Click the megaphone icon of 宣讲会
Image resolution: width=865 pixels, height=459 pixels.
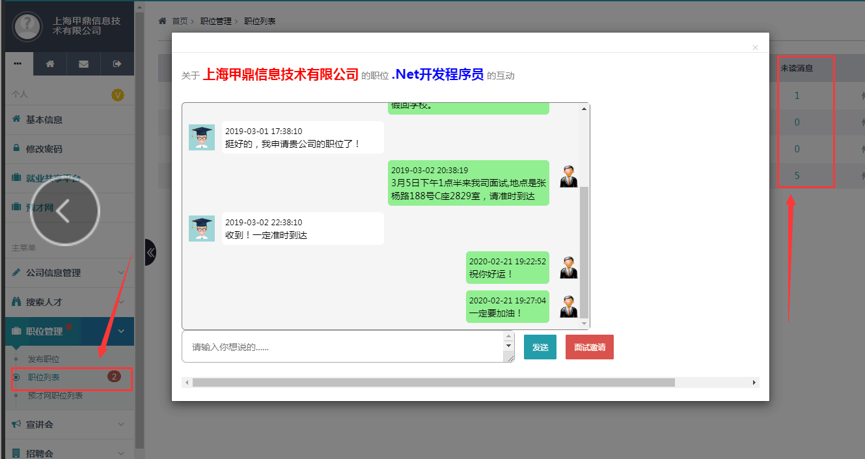click(x=16, y=424)
